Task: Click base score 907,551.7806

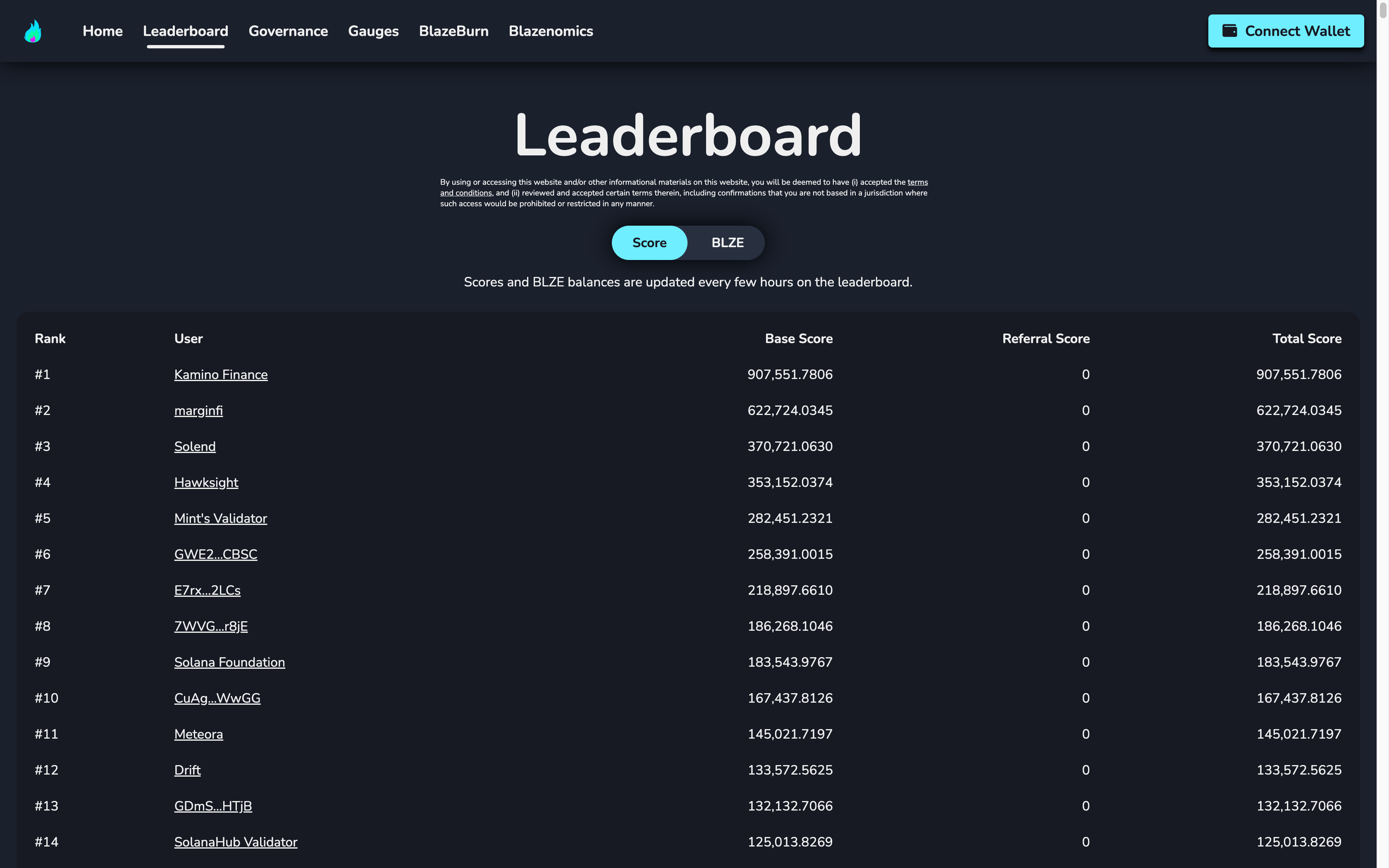Action: [790, 374]
